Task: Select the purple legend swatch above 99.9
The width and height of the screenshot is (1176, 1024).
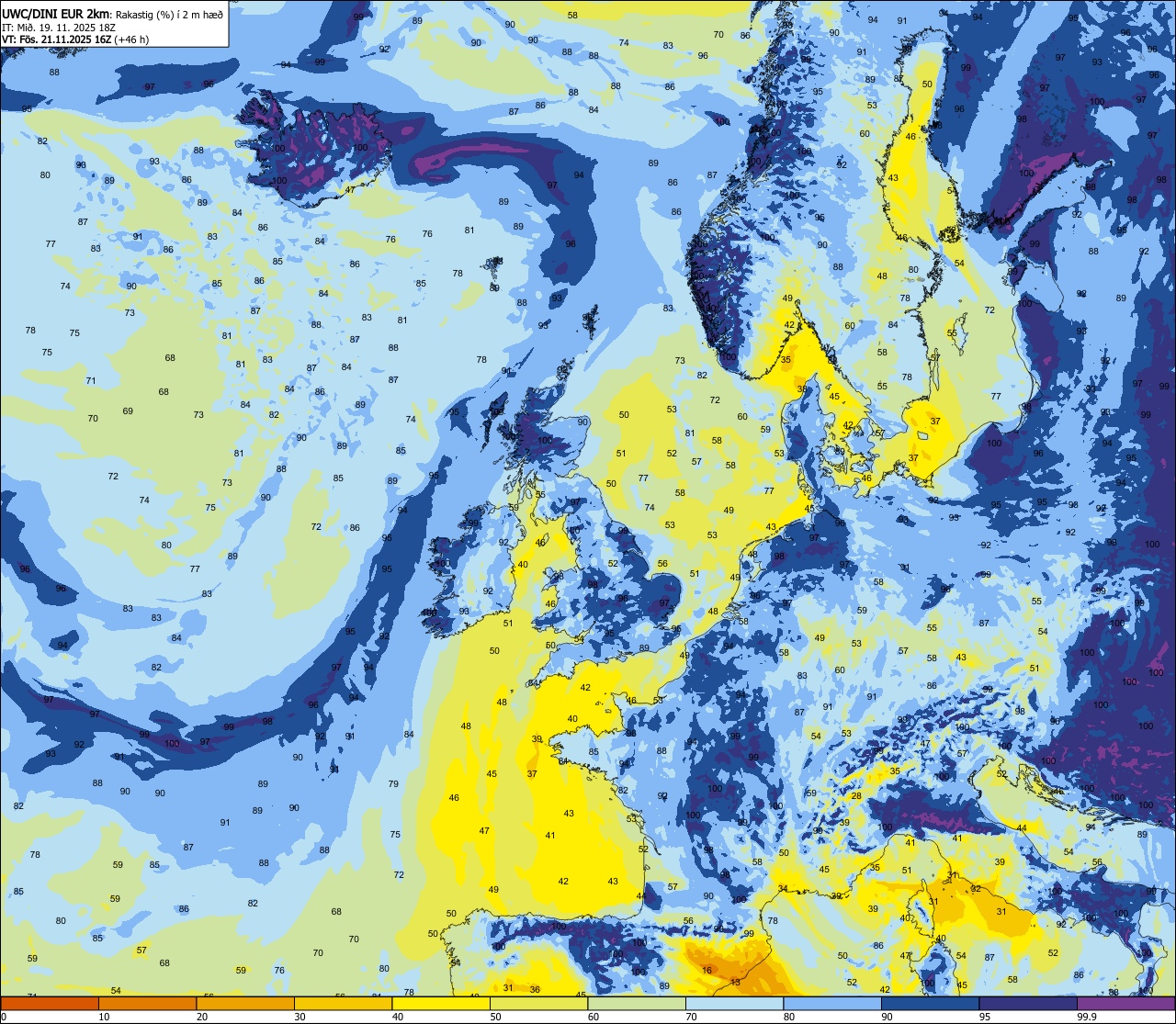Action: coord(1125,1003)
